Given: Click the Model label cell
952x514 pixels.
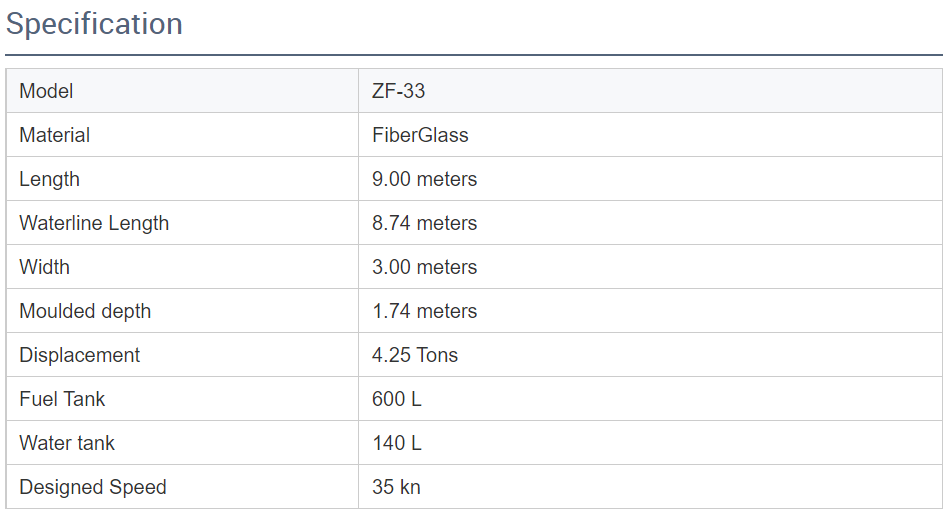Looking at the screenshot, I should coord(46,91).
